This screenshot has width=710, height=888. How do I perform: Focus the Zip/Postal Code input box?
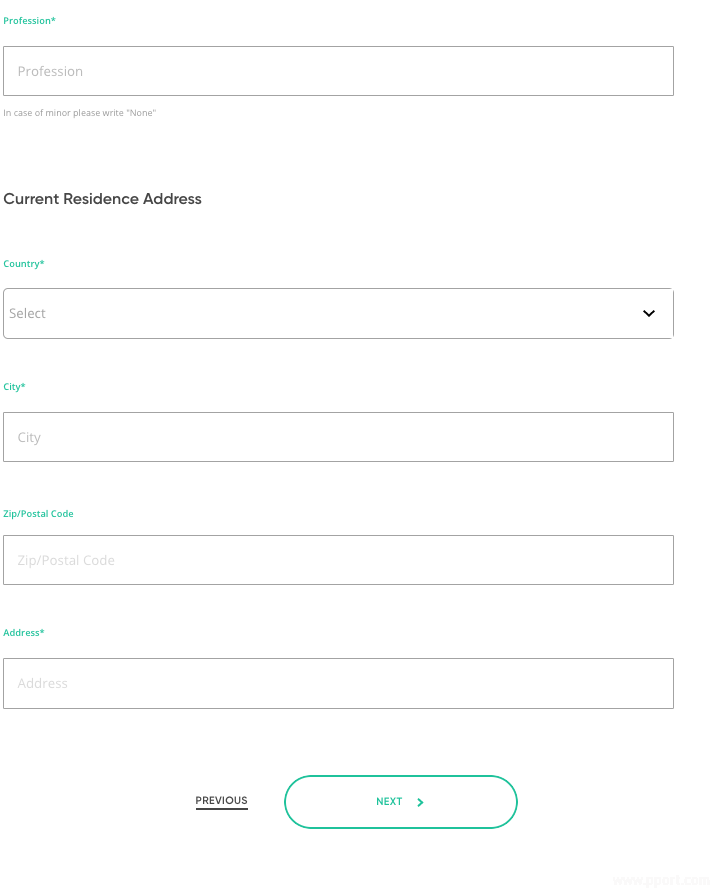click(x=338, y=560)
